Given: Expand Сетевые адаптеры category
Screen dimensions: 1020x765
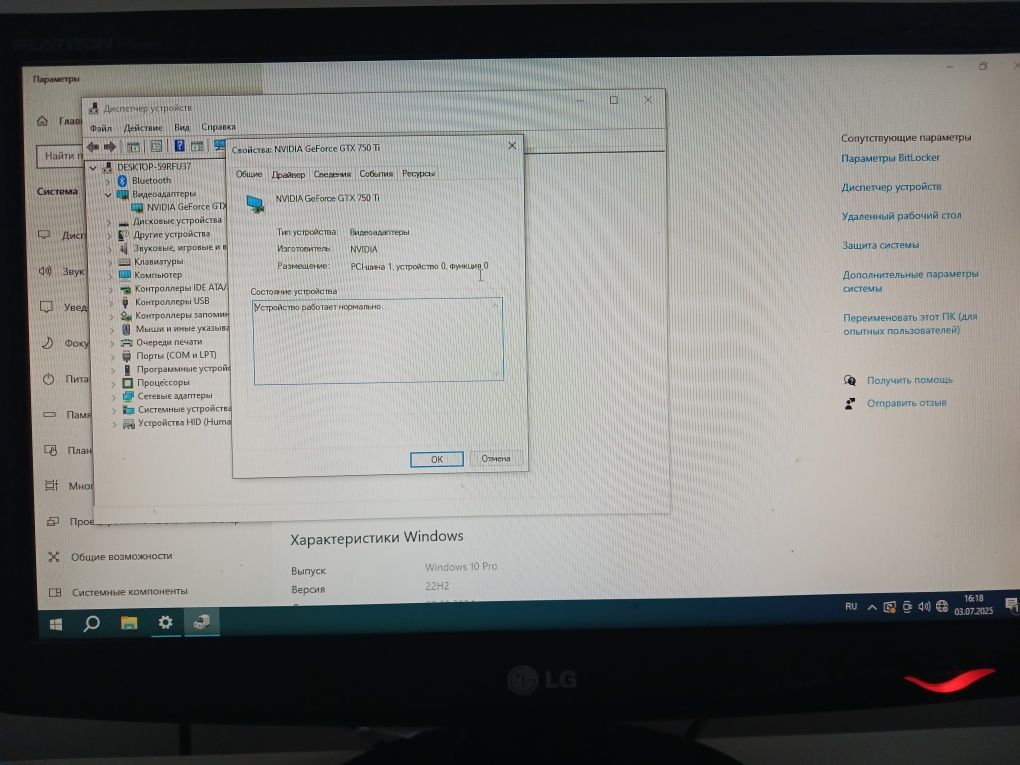Looking at the screenshot, I should [x=114, y=397].
